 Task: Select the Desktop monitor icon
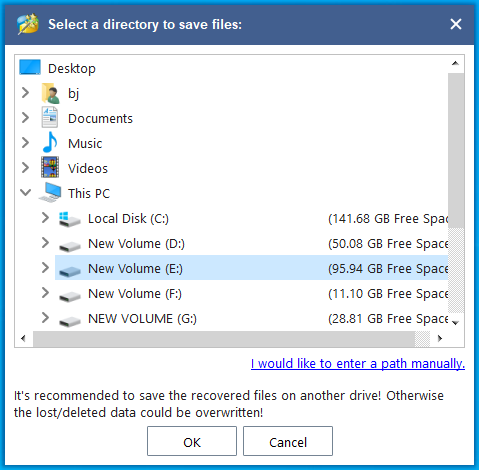[30, 67]
